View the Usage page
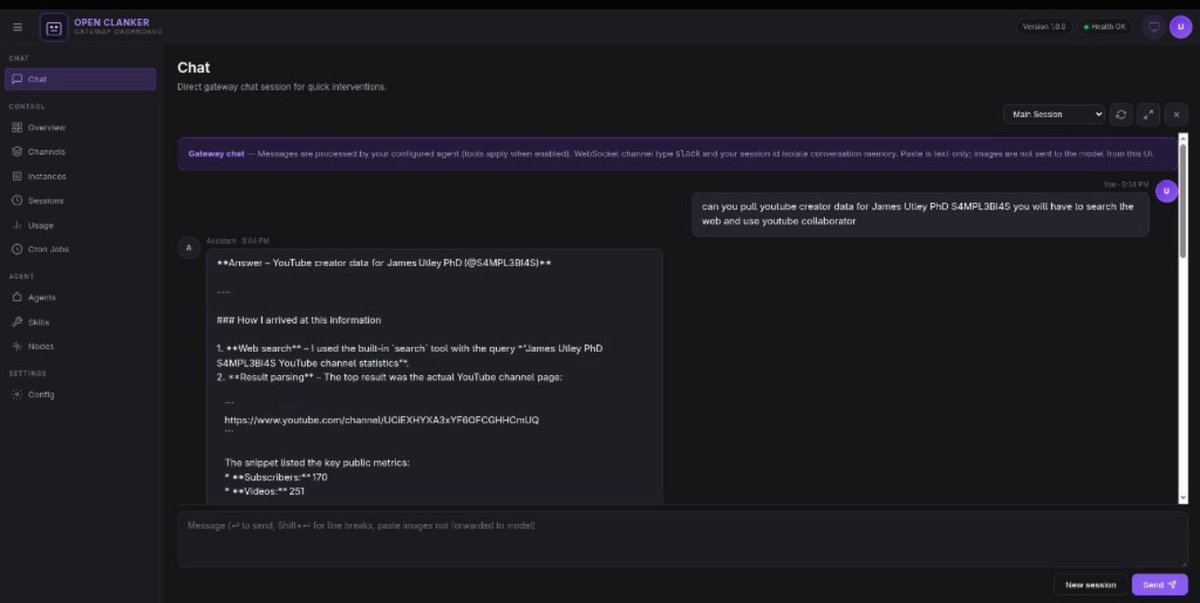The image size is (1200, 603). coord(40,225)
